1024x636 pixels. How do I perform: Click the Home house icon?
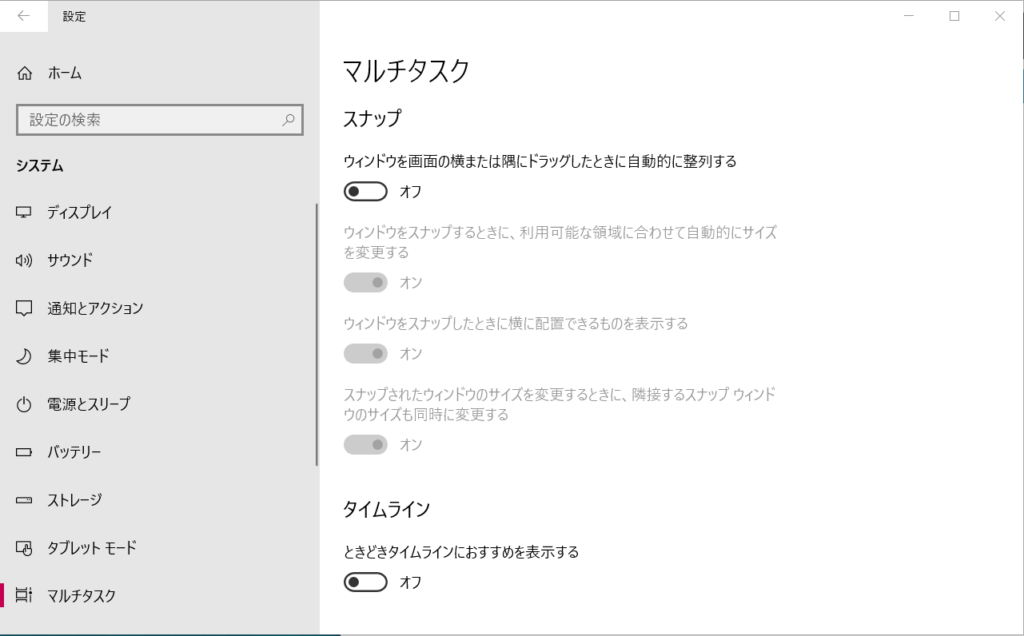pos(24,73)
